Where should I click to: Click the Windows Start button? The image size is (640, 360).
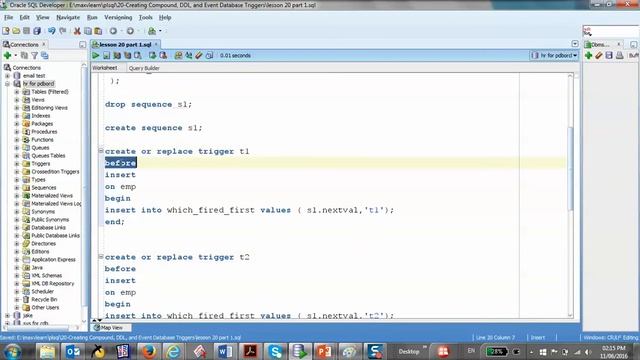[13, 351]
